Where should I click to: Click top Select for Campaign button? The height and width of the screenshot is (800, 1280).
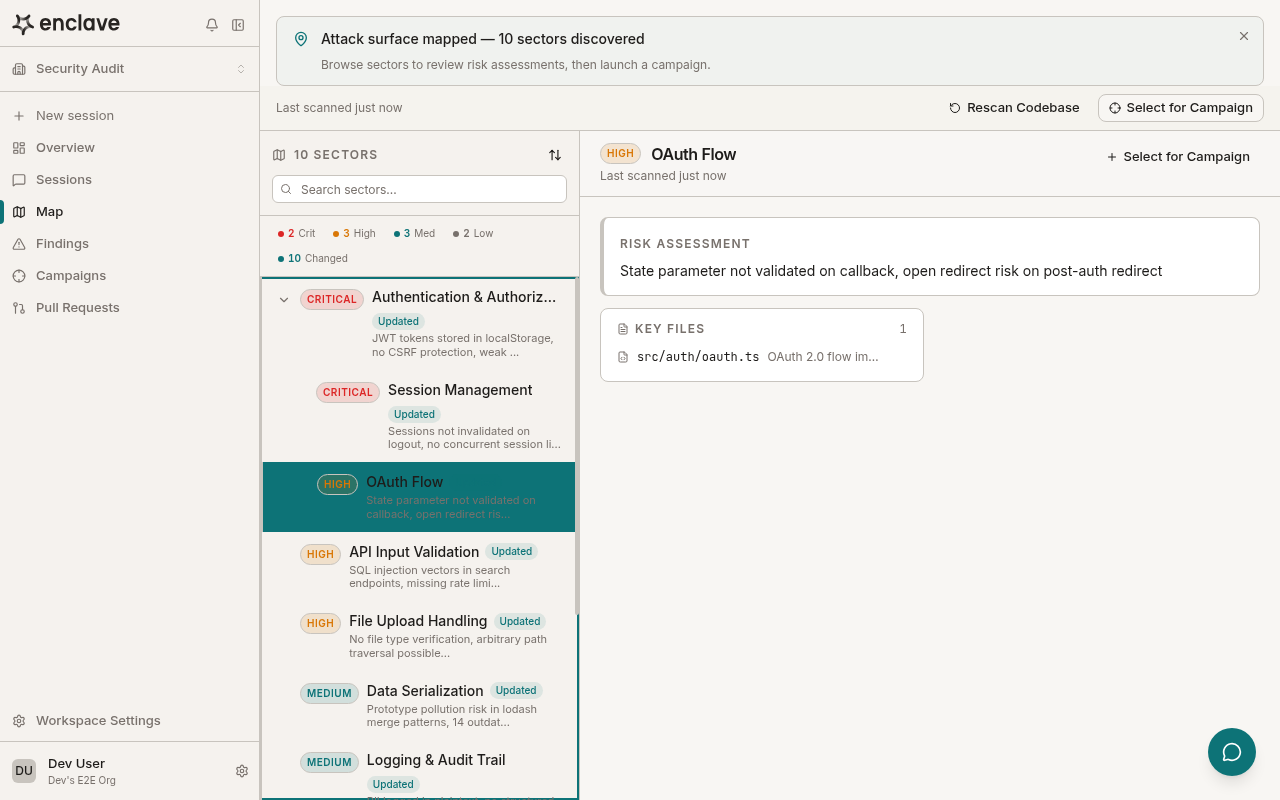click(x=1181, y=108)
